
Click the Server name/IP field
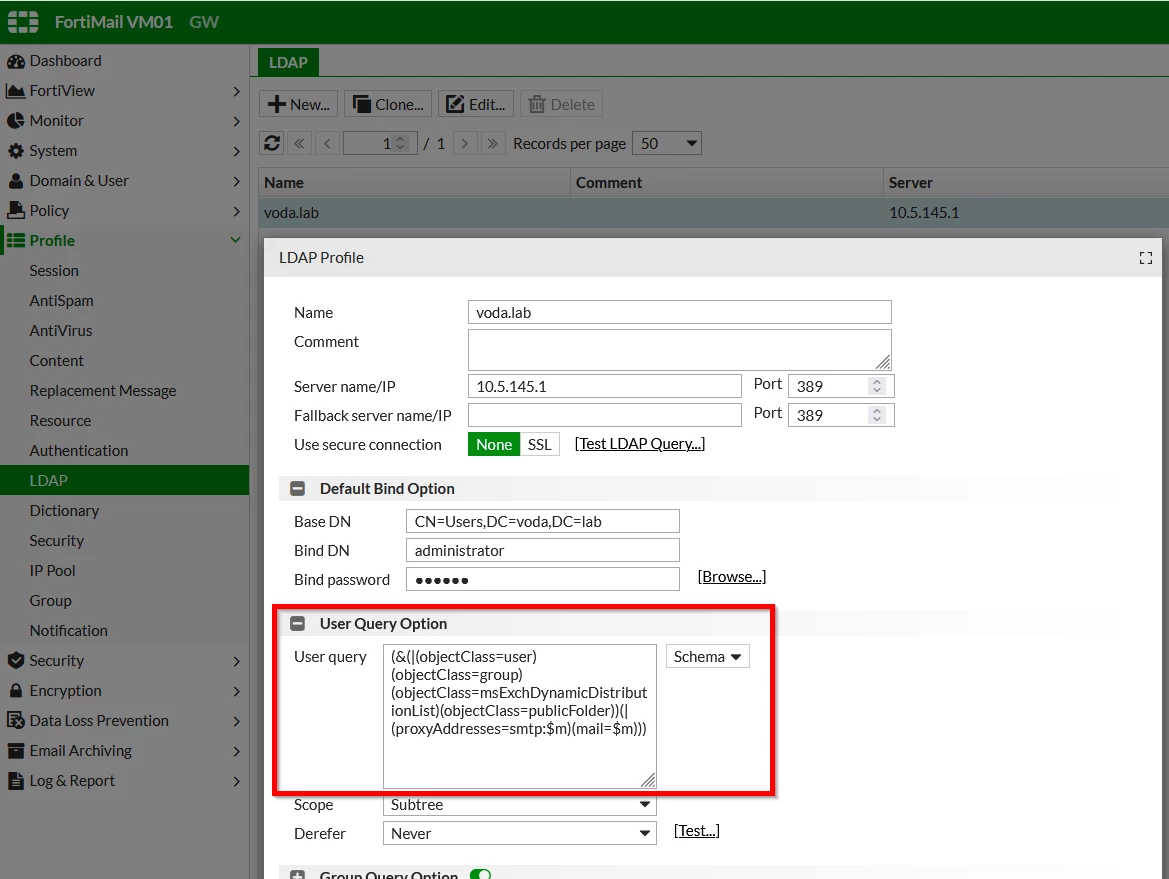tap(605, 386)
